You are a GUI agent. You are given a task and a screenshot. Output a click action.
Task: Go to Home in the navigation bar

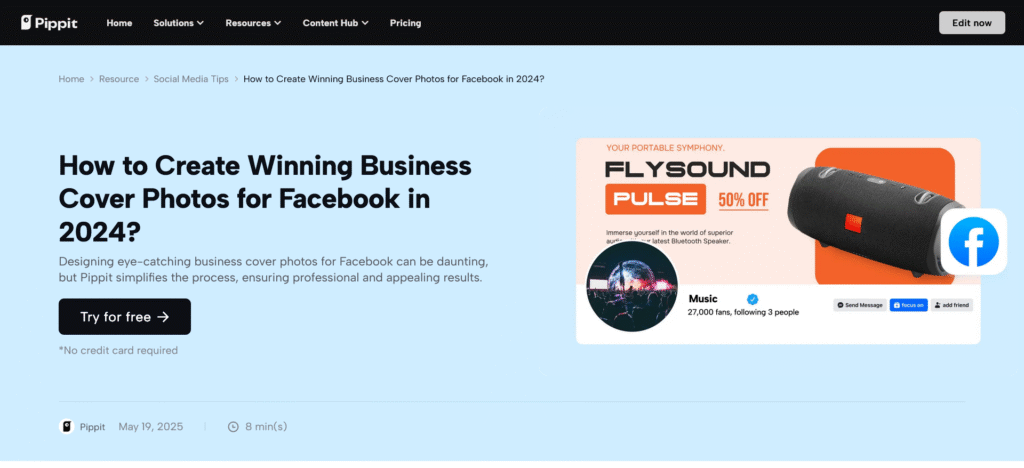point(119,23)
